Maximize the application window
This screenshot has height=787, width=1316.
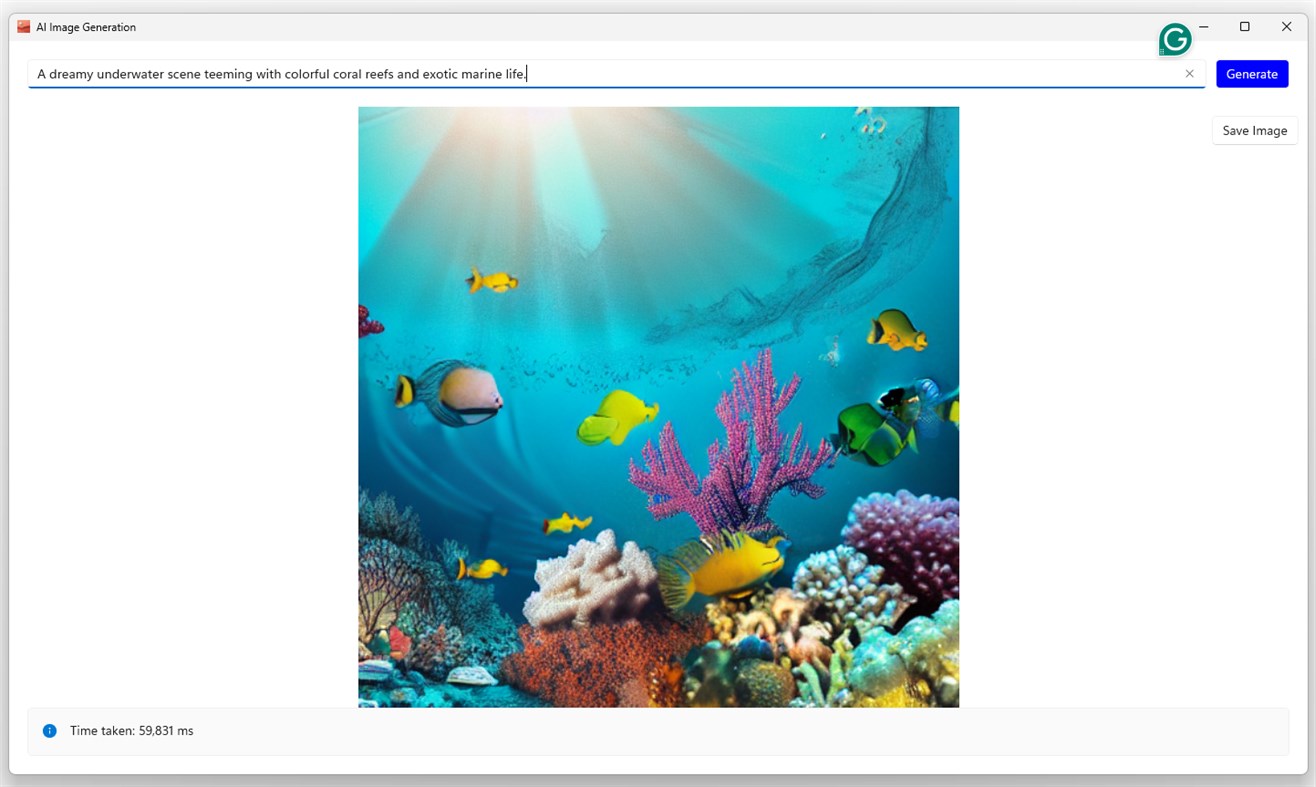coord(1244,26)
